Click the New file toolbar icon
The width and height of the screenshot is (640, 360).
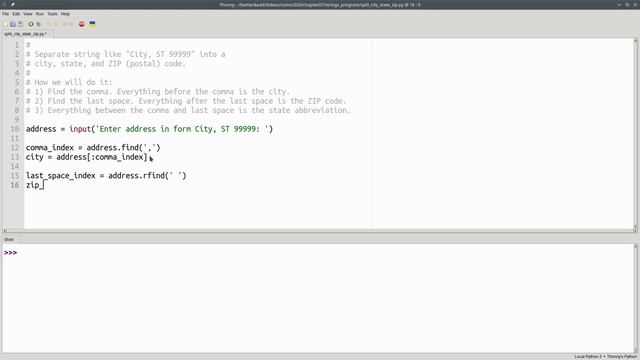pos(6,24)
